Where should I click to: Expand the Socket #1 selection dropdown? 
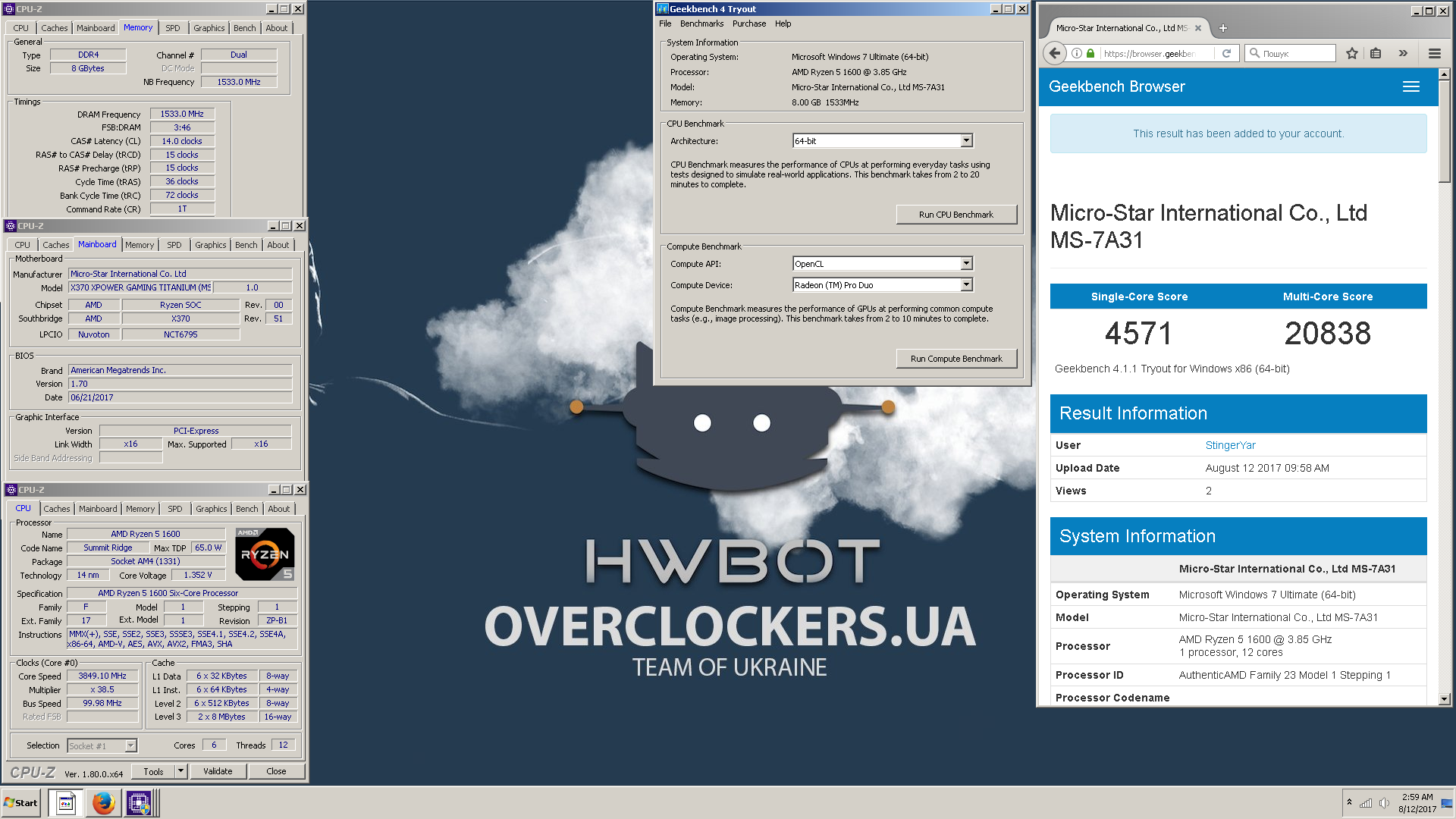130,745
